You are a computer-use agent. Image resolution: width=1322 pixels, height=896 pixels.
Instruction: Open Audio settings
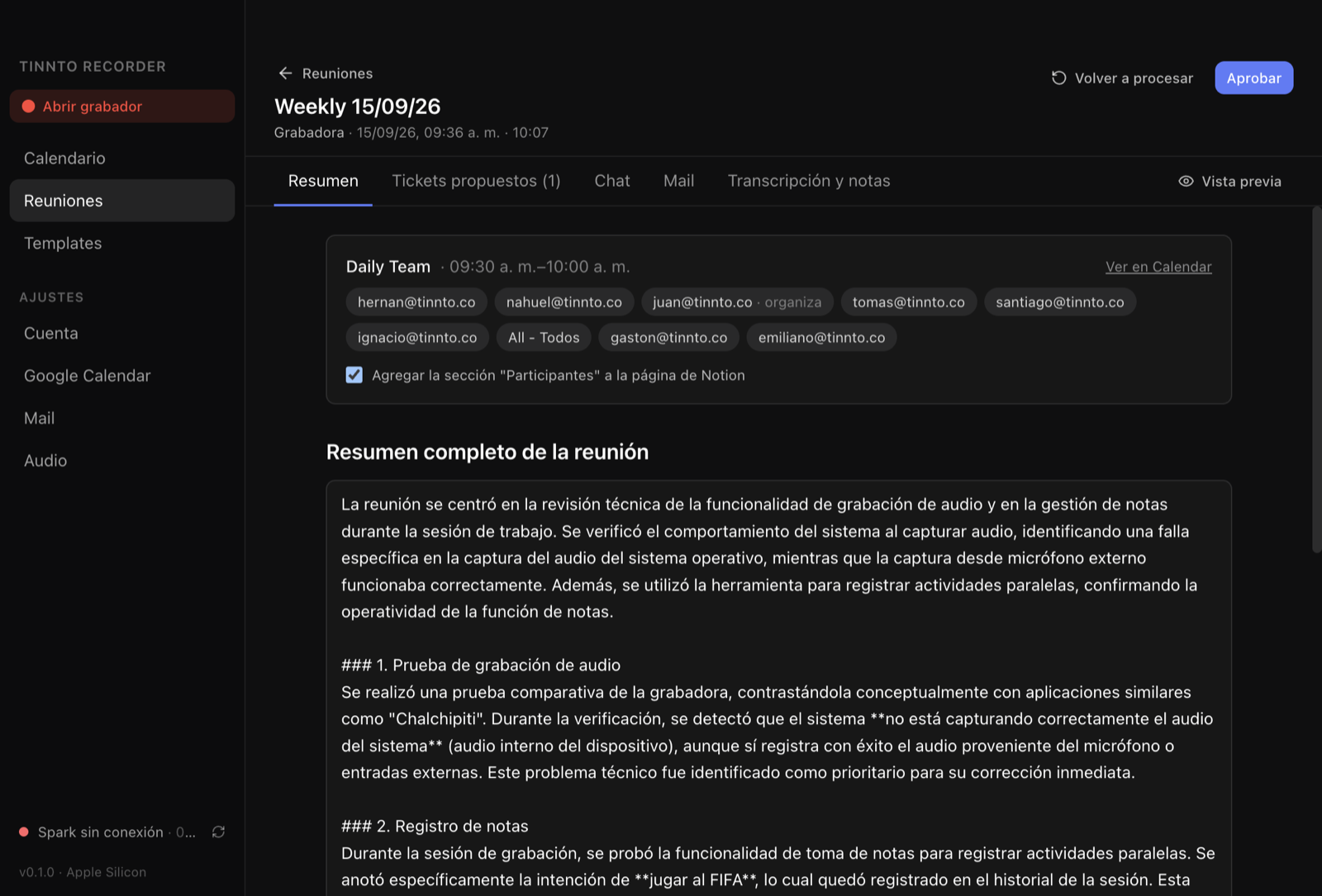click(122, 461)
